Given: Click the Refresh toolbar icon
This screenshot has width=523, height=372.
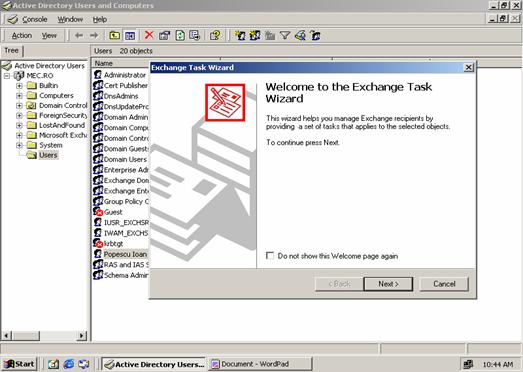Looking at the screenshot, I should coord(180,35).
